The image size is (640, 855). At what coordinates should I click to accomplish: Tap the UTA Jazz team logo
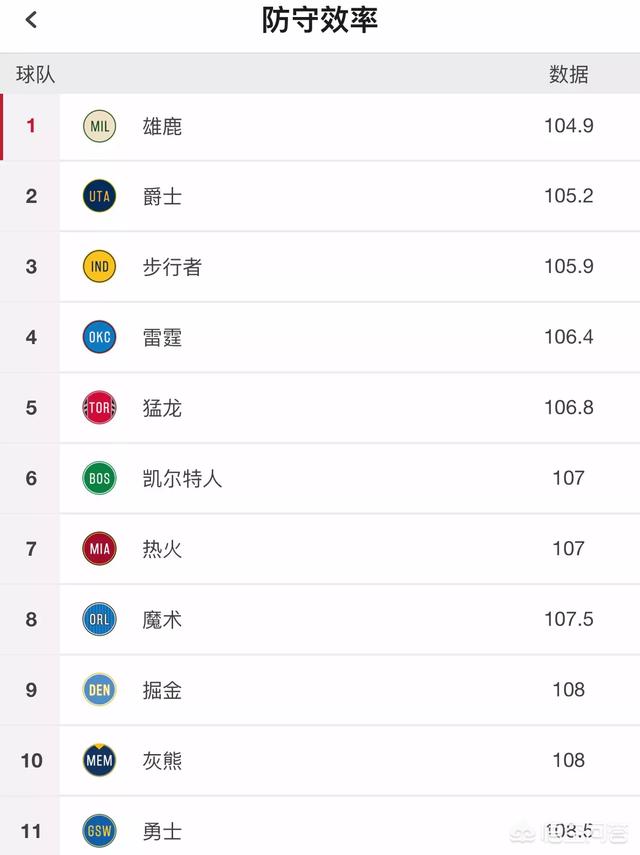pos(99,196)
